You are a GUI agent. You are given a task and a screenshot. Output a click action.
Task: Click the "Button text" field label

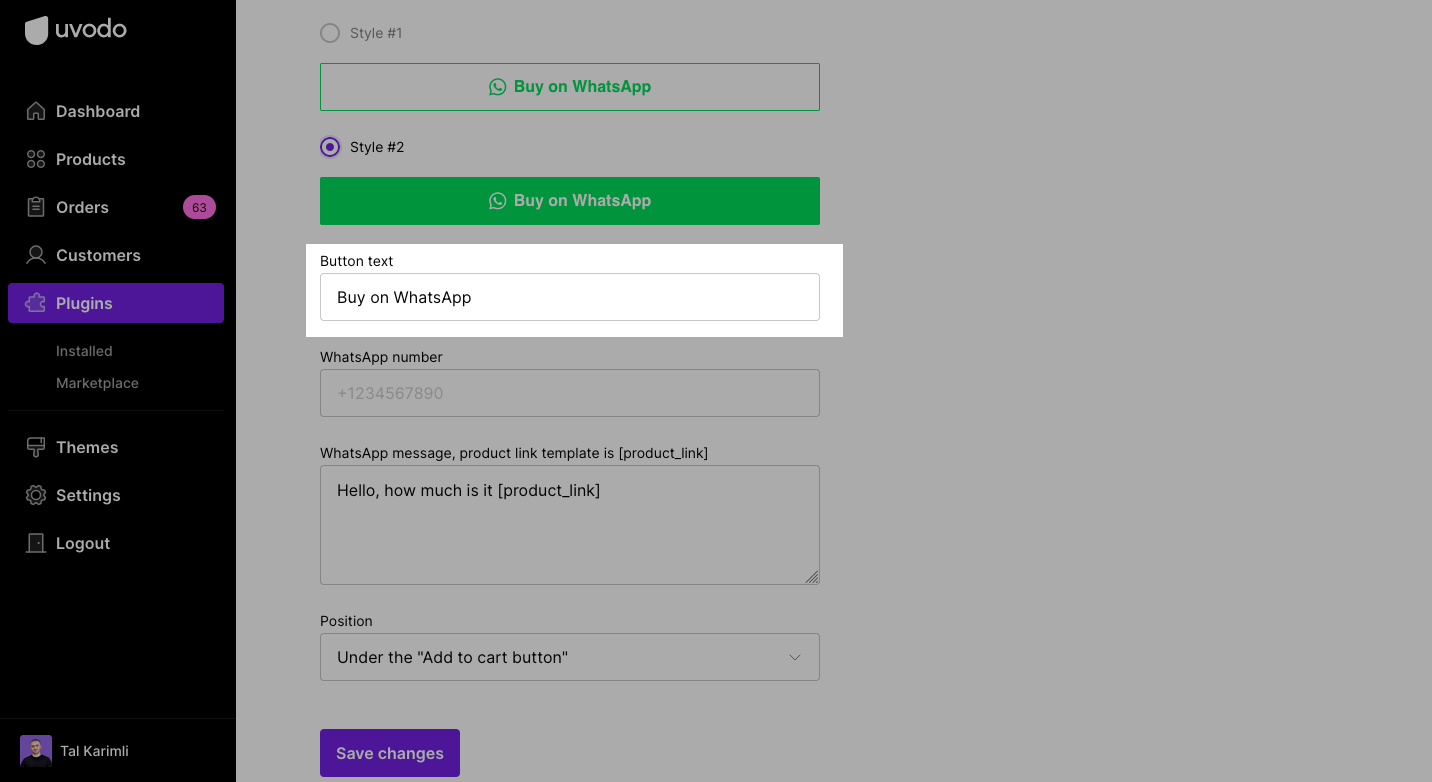pyautogui.click(x=357, y=261)
